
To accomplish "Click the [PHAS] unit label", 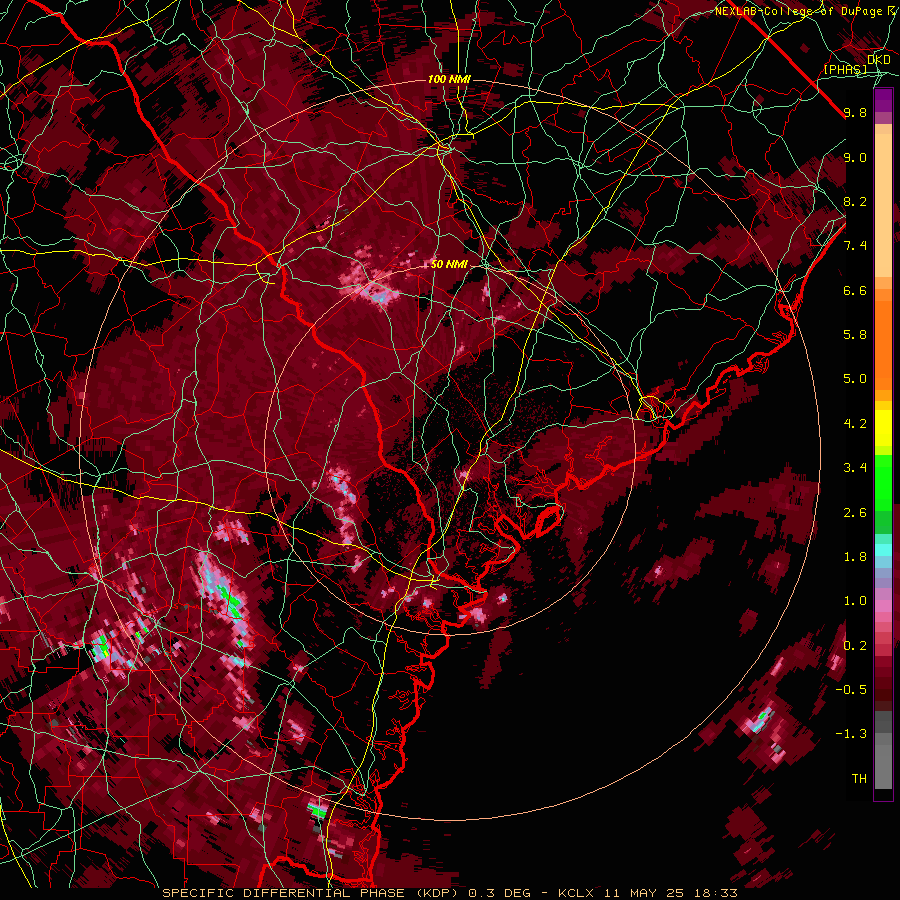I will 845,70.
